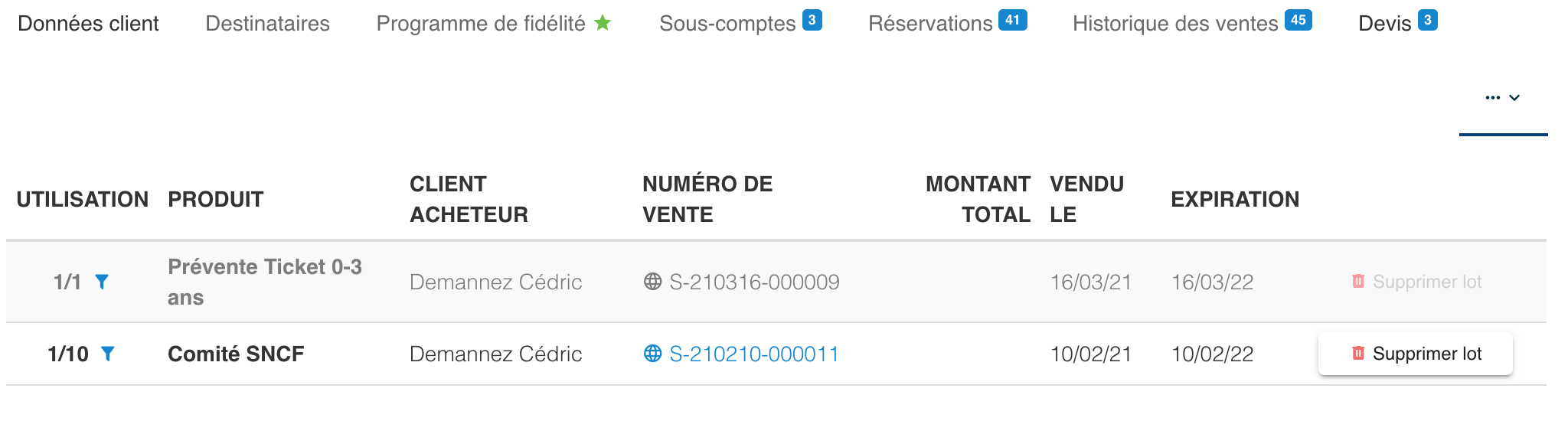This screenshot has height=421, width=1568.
Task: Switch to the Réservations tab
Action: point(930,24)
